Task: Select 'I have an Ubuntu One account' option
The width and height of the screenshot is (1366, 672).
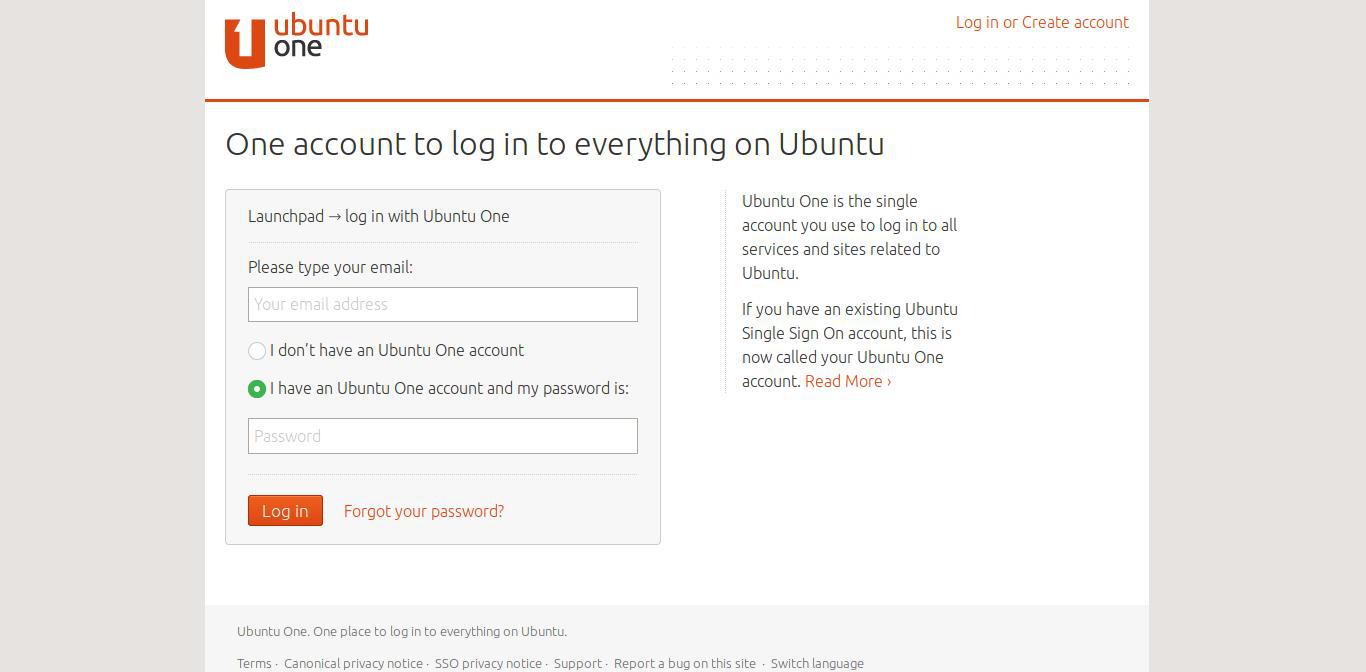Action: click(x=257, y=389)
